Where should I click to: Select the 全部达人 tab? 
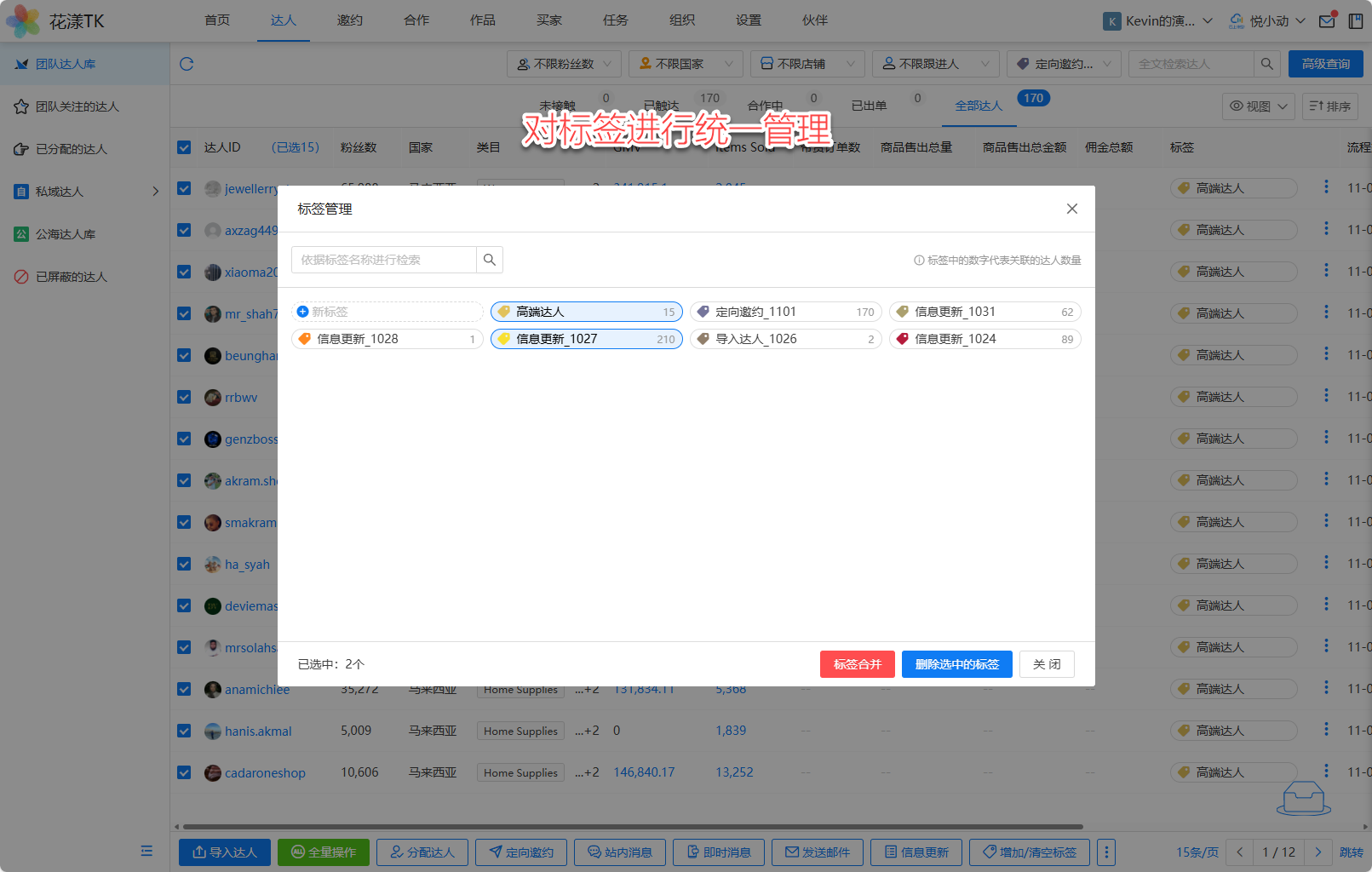pyautogui.click(x=979, y=106)
